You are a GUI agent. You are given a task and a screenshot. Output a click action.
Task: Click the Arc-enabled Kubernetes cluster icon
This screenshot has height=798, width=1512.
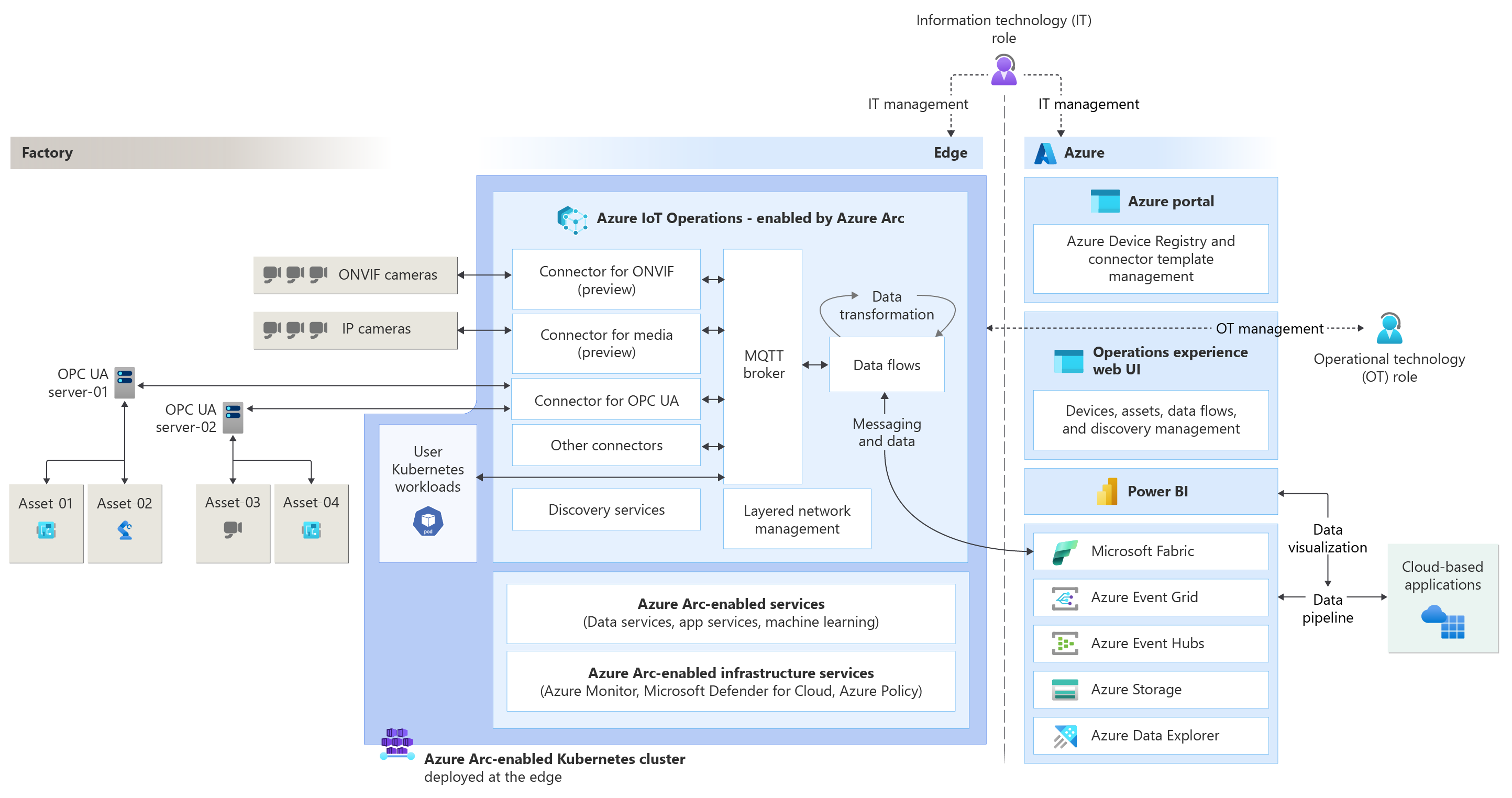pos(397,744)
